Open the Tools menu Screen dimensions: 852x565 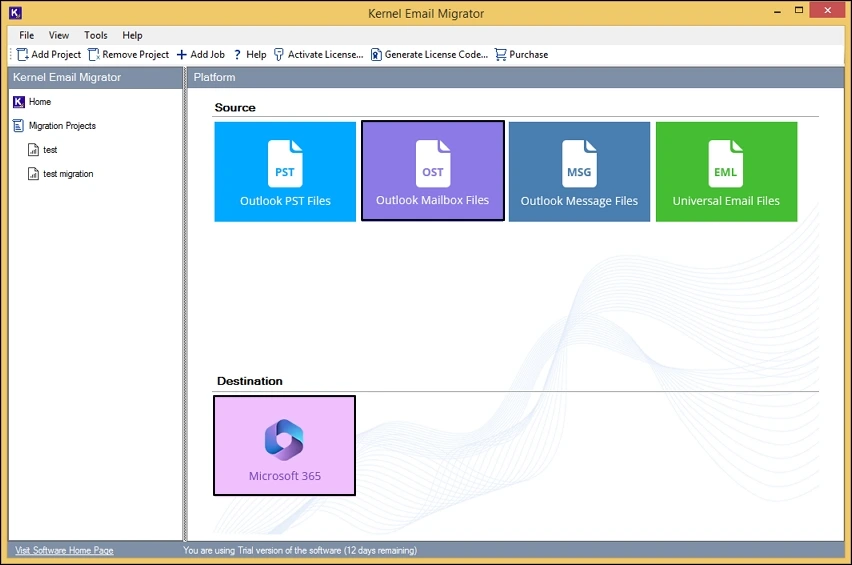(96, 35)
